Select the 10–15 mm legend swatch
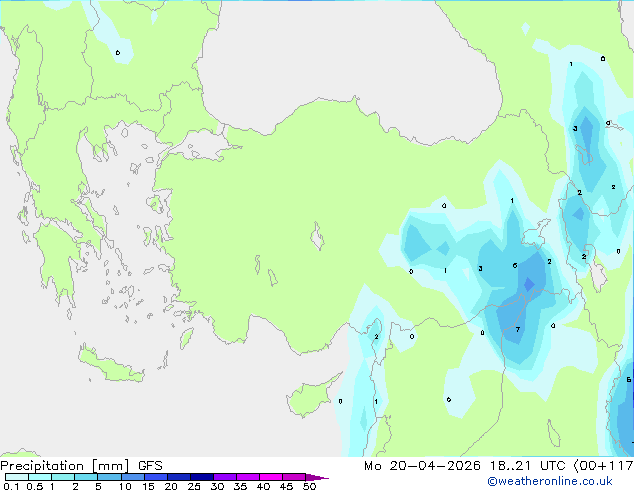 click(132, 477)
